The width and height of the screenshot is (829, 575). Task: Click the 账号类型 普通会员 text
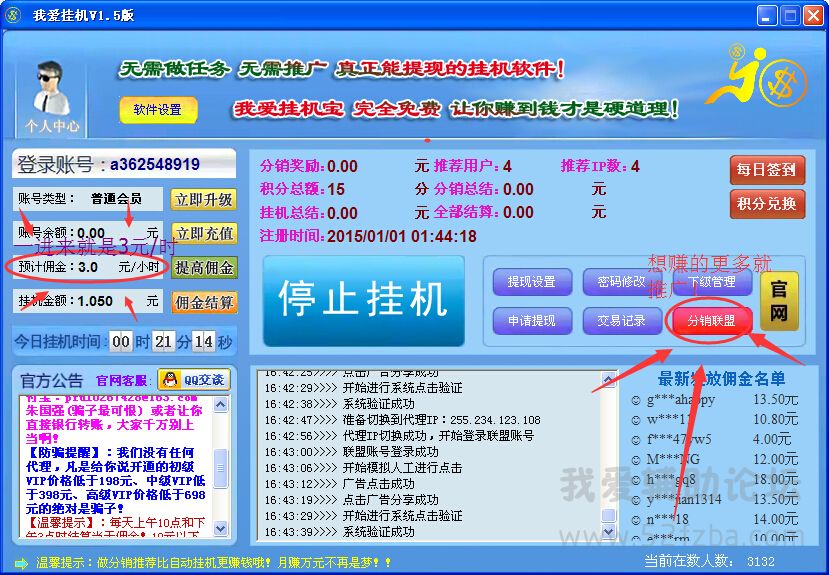[80, 199]
